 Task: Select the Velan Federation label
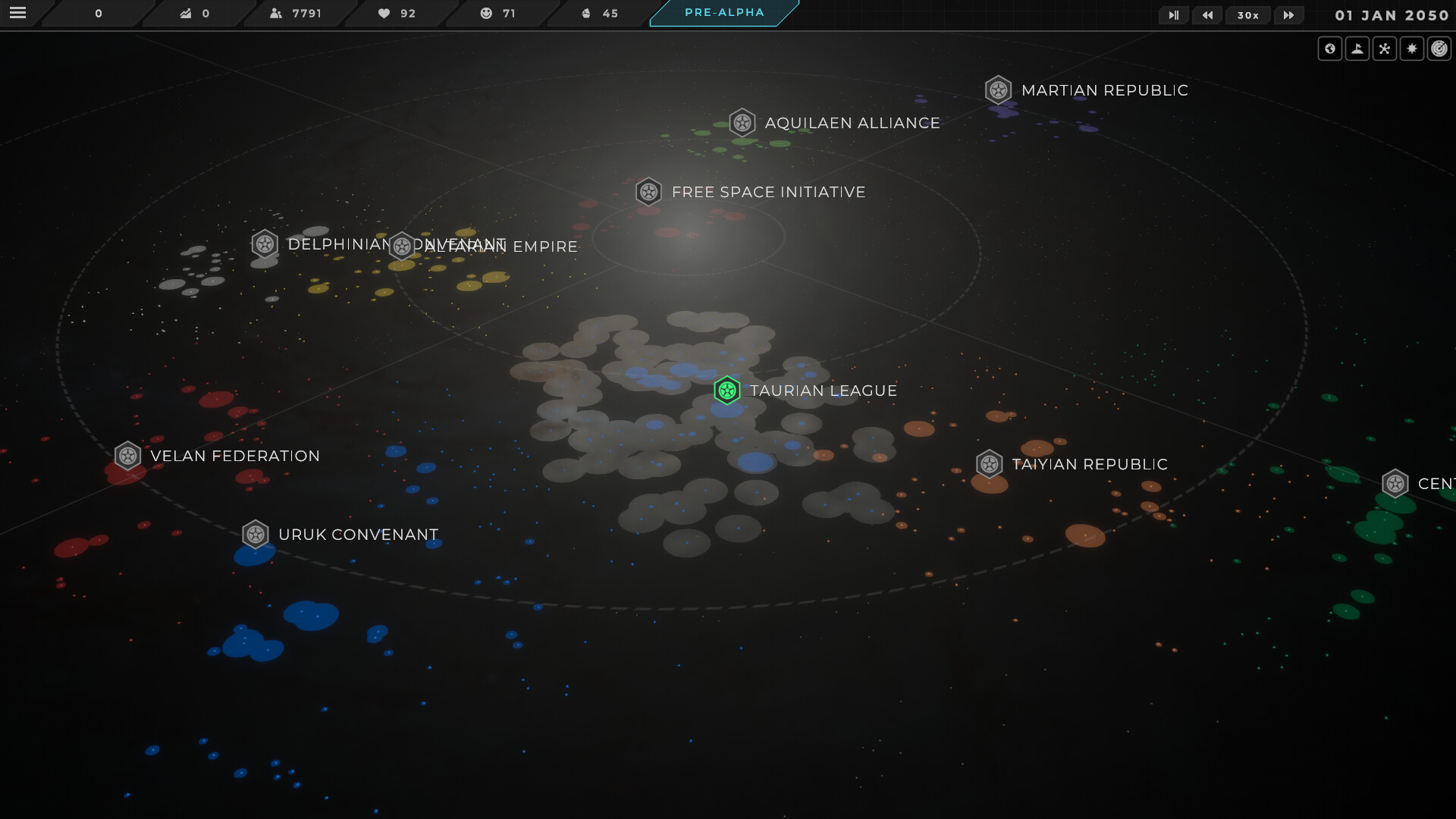tap(235, 456)
